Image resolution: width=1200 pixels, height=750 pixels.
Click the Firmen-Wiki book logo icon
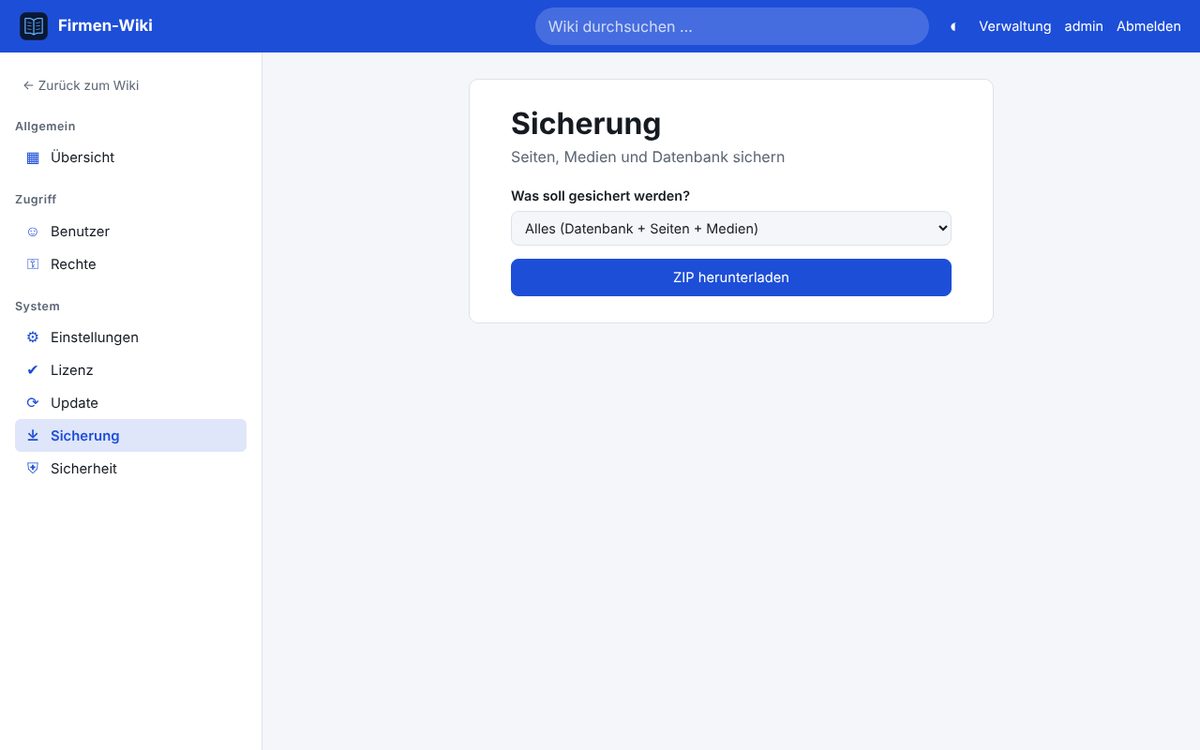tap(34, 26)
